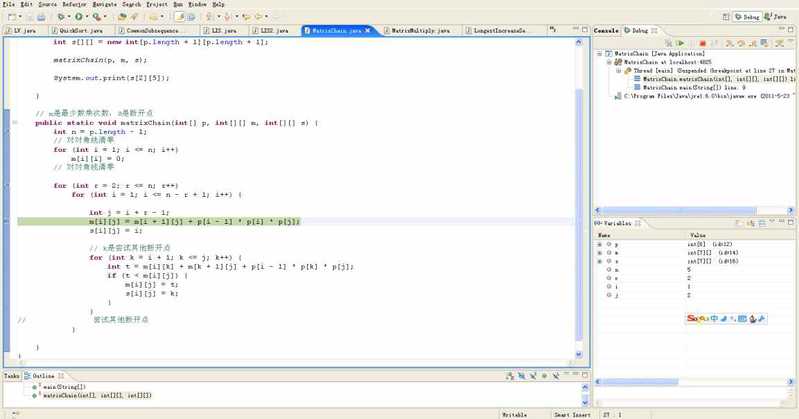Click the Resume button in Debug toolbar
Screen dimensions: 799x419
point(681,43)
